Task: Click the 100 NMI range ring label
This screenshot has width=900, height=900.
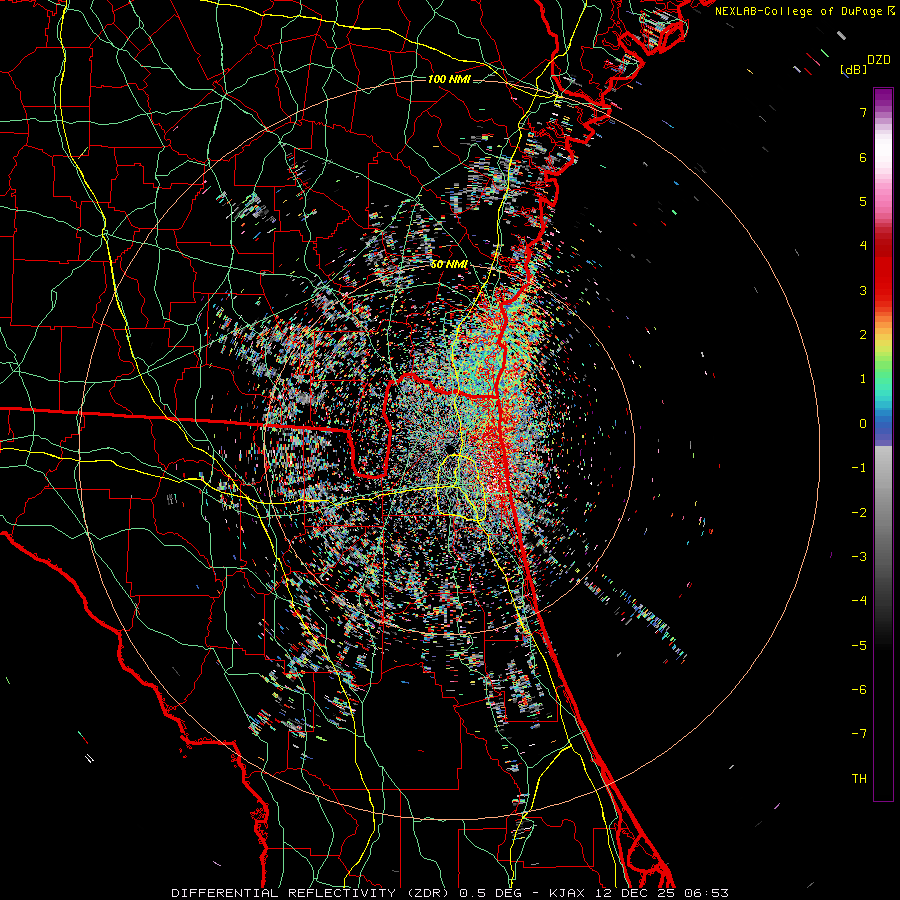Action: click(x=449, y=79)
